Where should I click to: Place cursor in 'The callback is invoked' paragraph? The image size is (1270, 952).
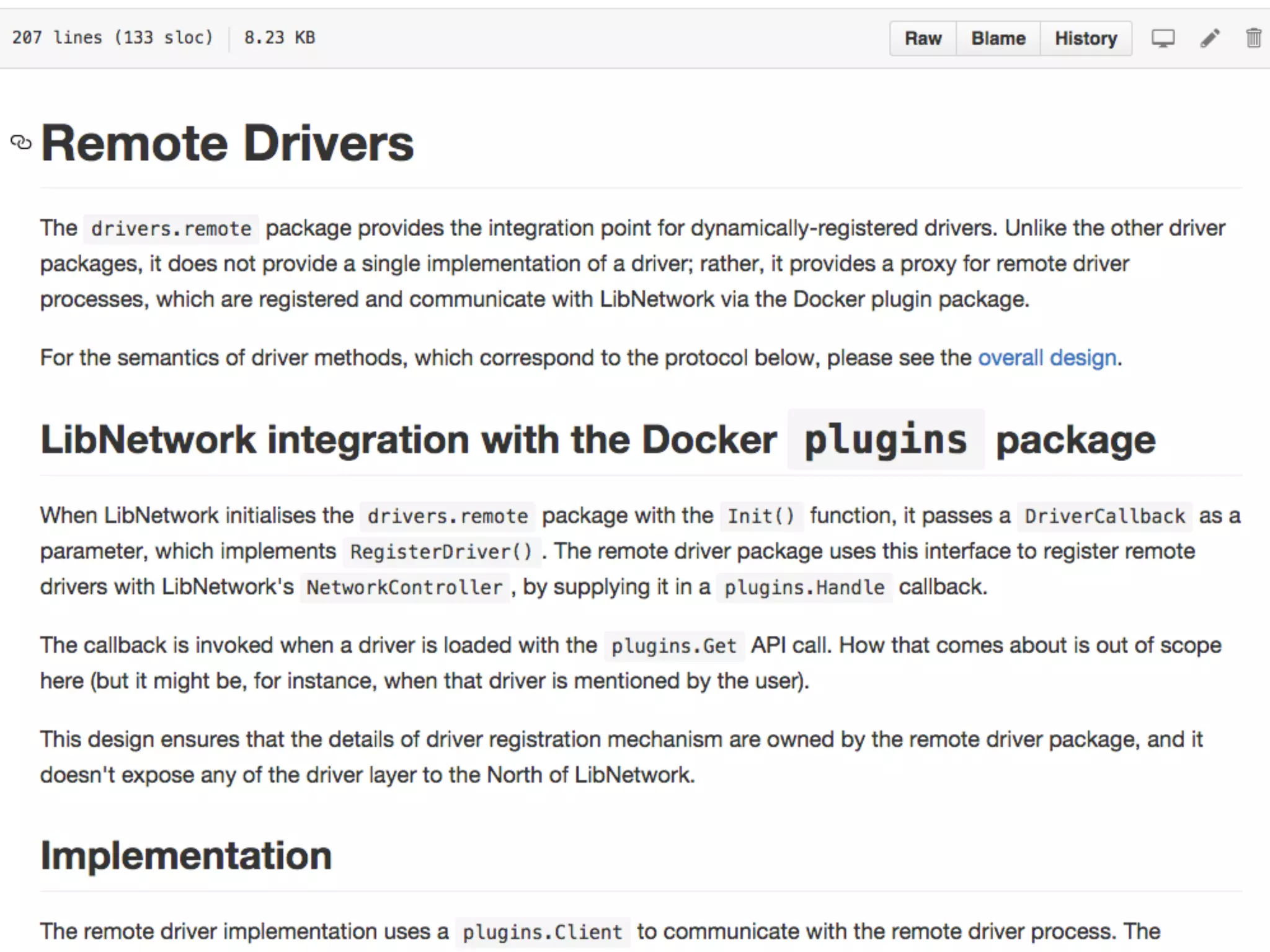(631, 663)
